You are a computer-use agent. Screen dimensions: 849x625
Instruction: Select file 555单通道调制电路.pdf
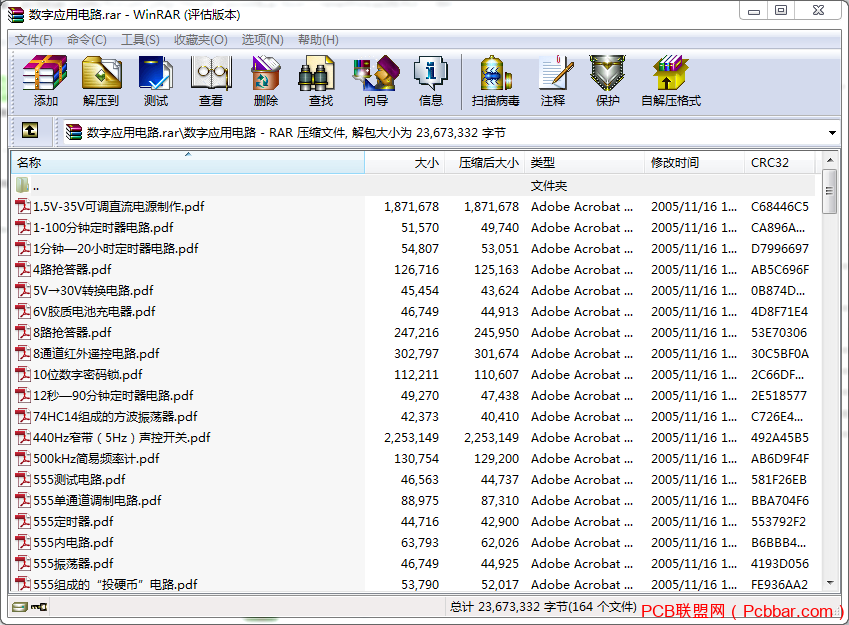tap(97, 500)
